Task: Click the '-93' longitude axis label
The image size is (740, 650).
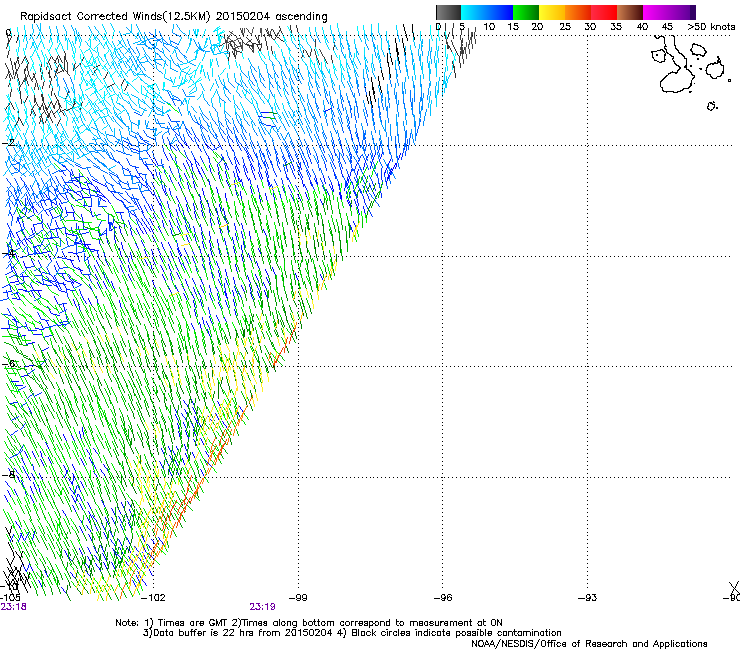Action: (587, 598)
